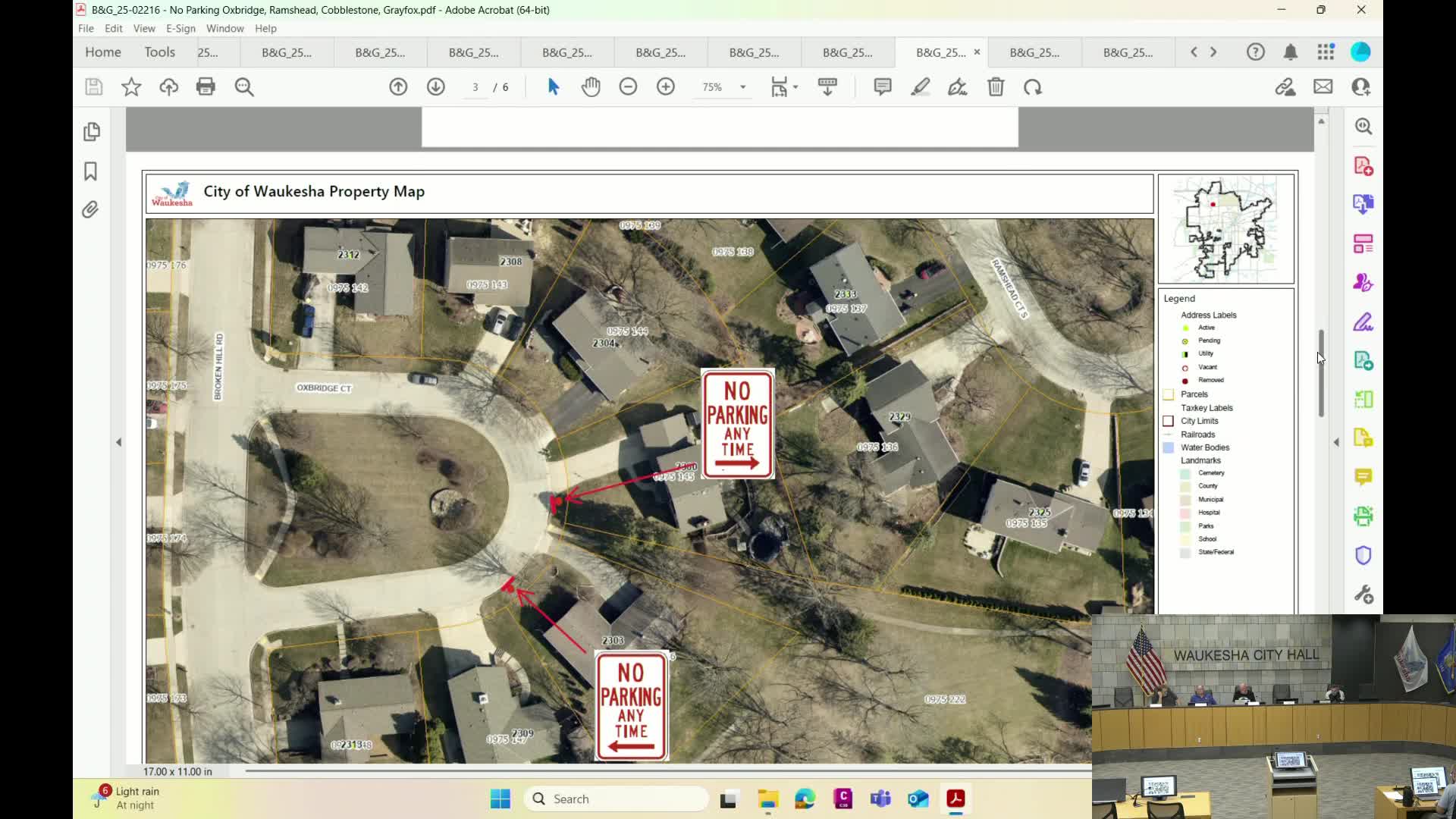This screenshot has height=819, width=1456.
Task: Add file to favorites star
Action: (131, 86)
